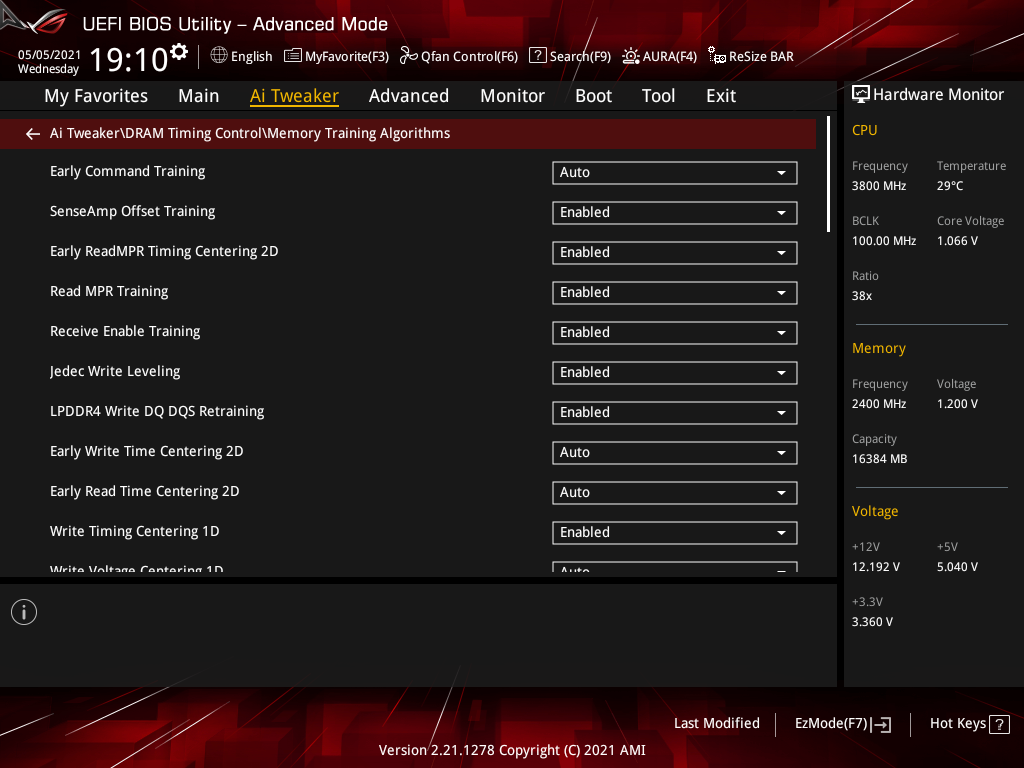This screenshot has width=1024, height=768.
Task: Select the Early Read Time Centering 2D label
Action: [x=144, y=492]
